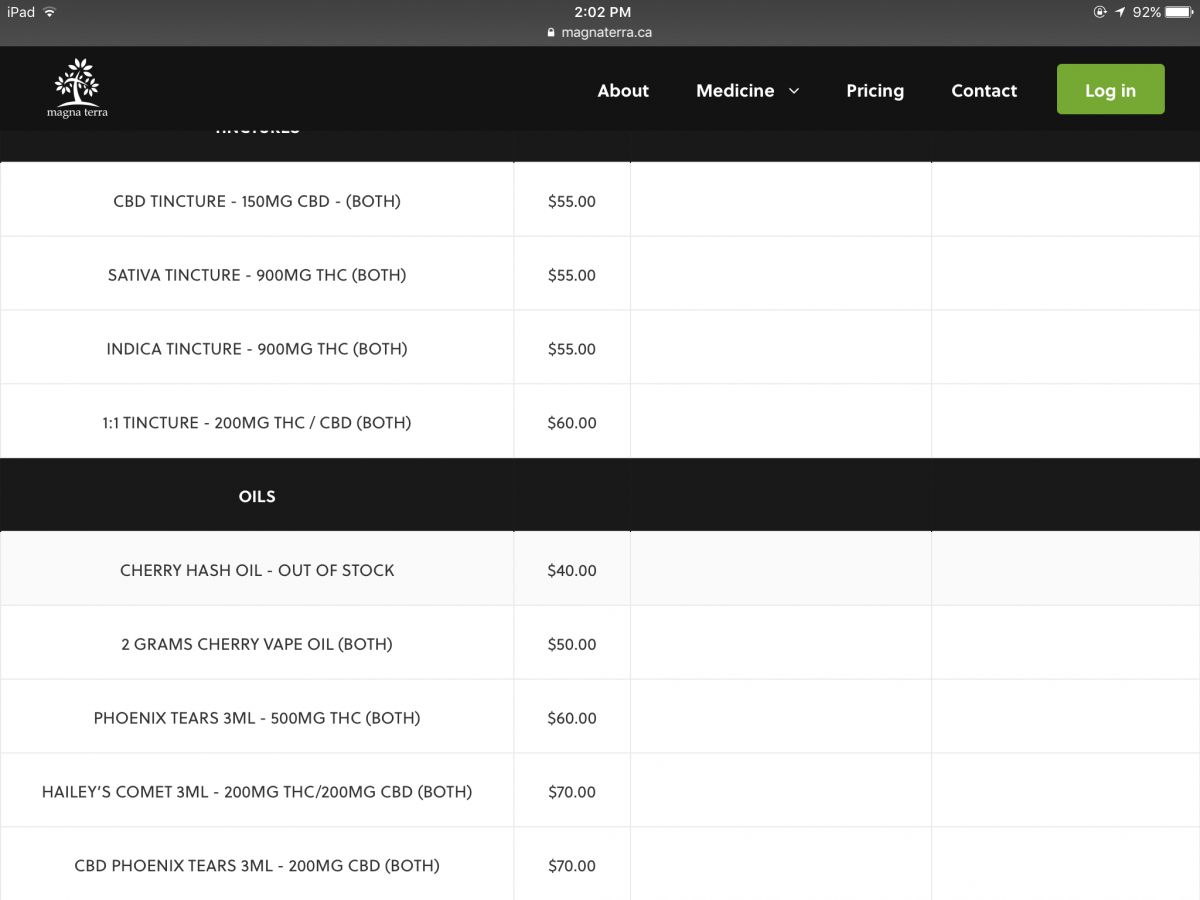This screenshot has width=1200, height=900.
Task: Click the $60.00 price for 1:1 Tincture
Action: coord(572,423)
